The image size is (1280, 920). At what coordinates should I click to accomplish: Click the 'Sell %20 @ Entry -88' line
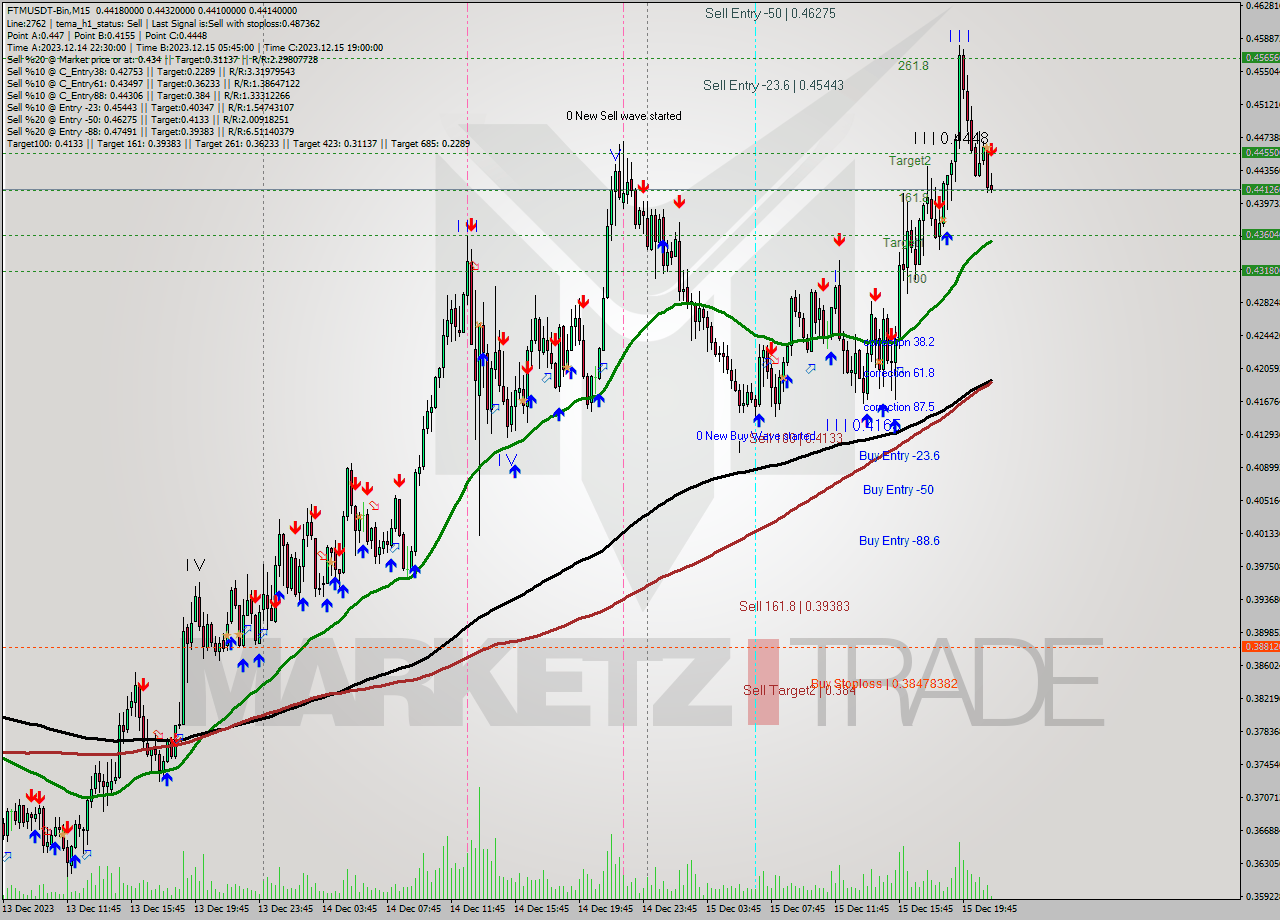coord(150,132)
